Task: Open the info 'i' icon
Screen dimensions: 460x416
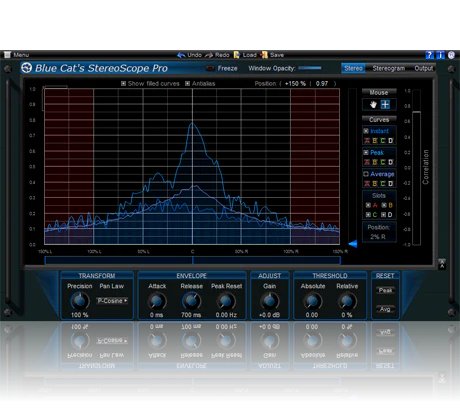Action: (x=441, y=55)
